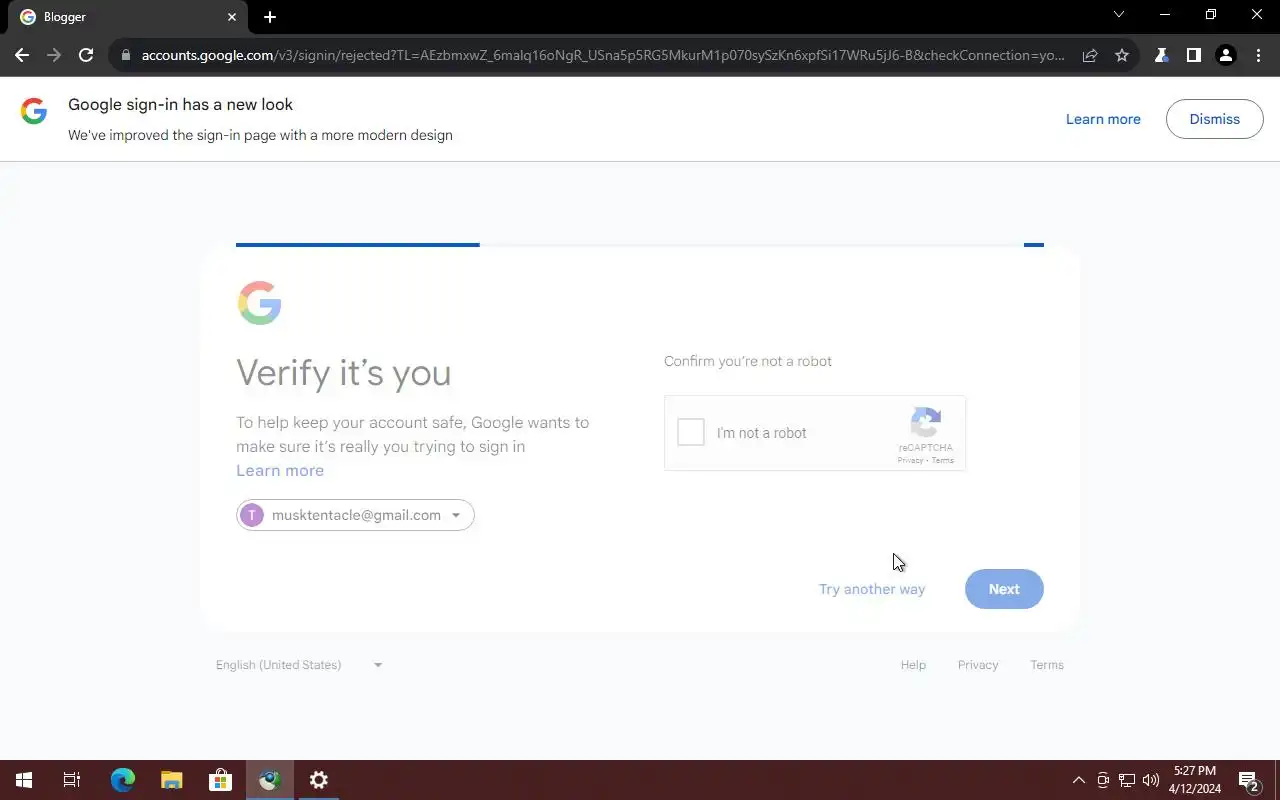The image size is (1280, 800).
Task: Open the notification center icon
Action: 1248,780
